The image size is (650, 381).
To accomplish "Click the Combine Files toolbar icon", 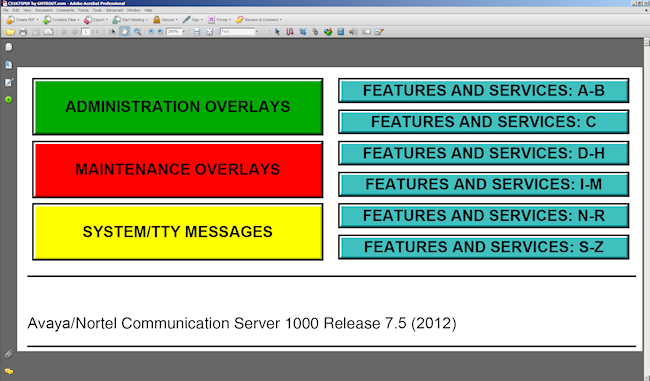I will [47, 19].
